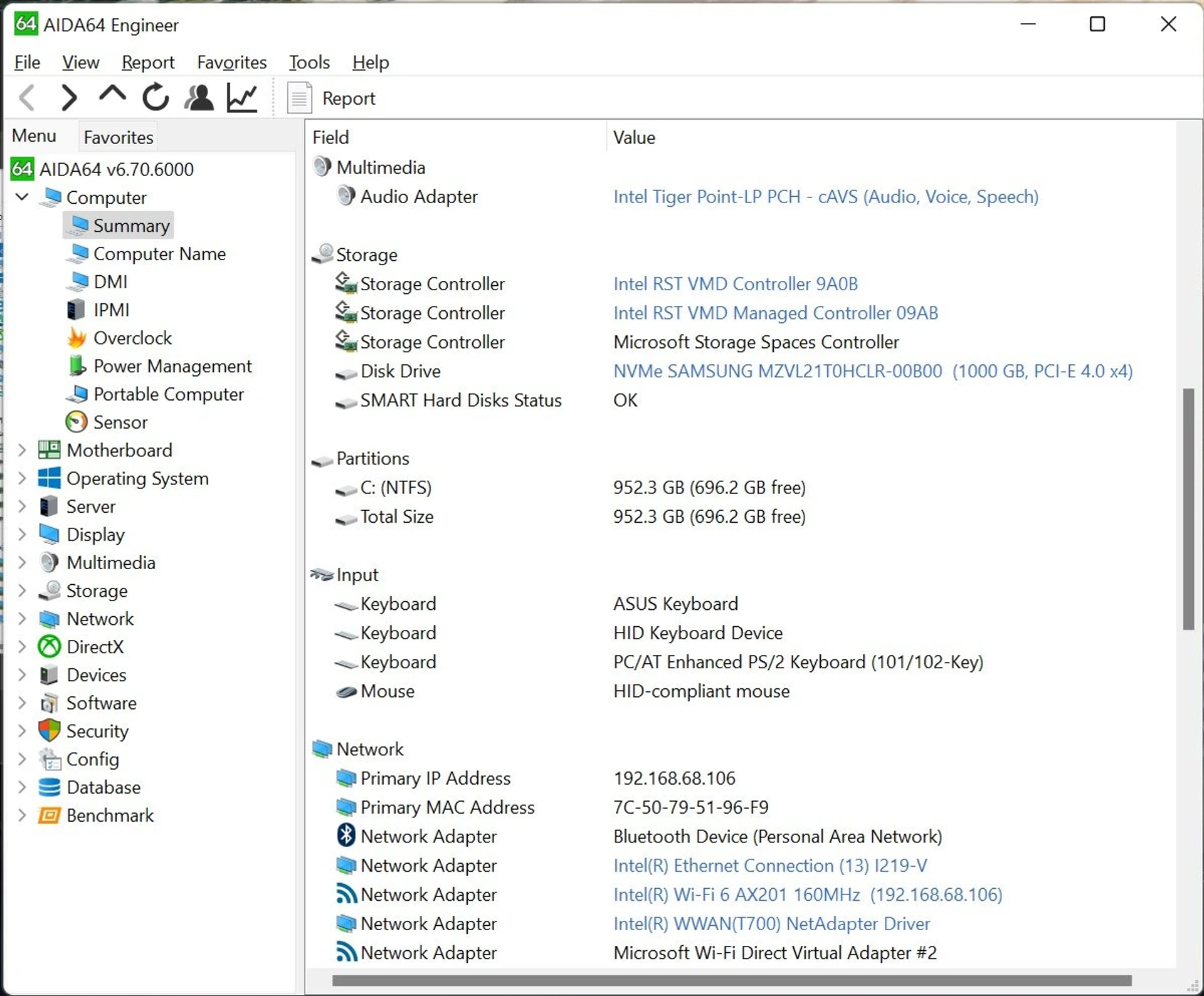Click the IPMI server icon
1204x996 pixels.
pos(76,310)
